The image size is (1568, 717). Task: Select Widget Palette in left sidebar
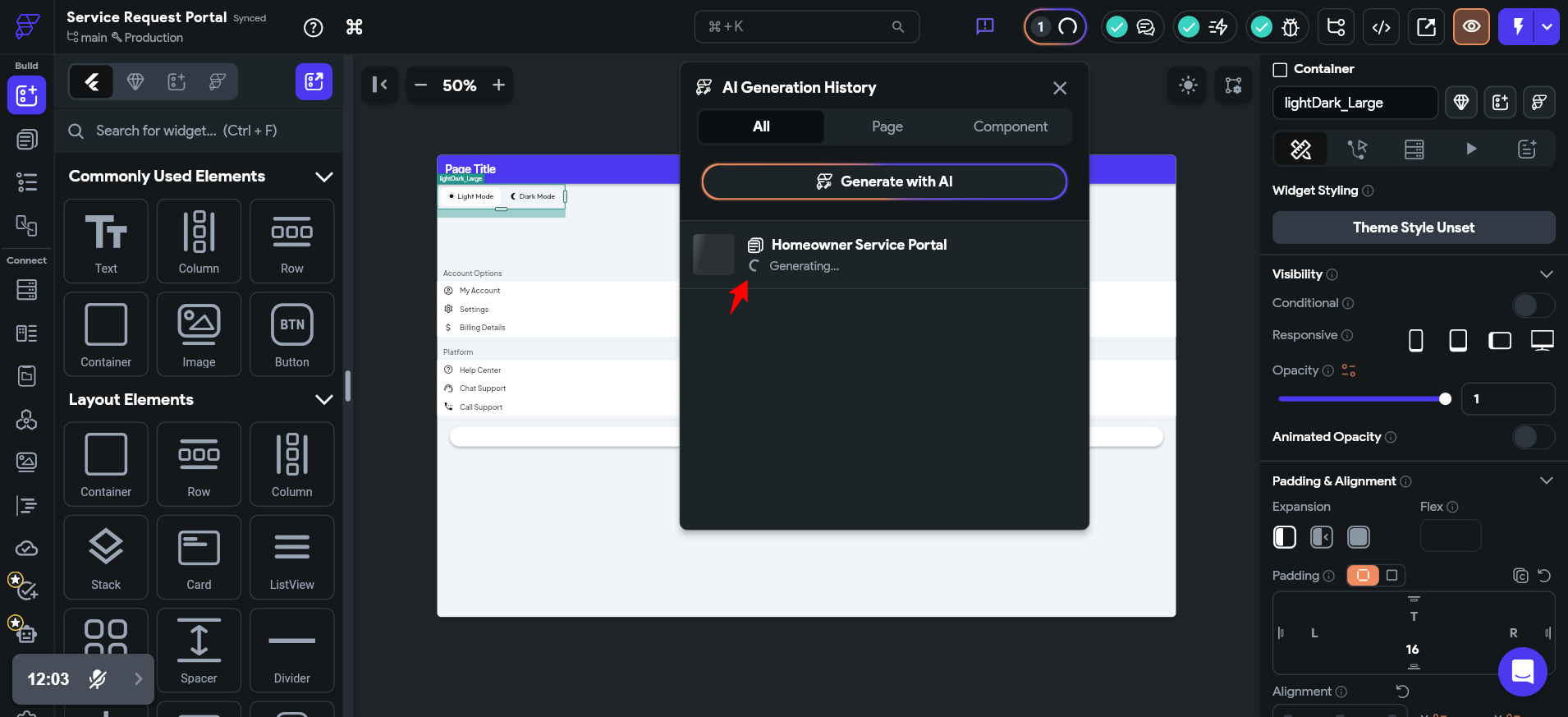(27, 95)
